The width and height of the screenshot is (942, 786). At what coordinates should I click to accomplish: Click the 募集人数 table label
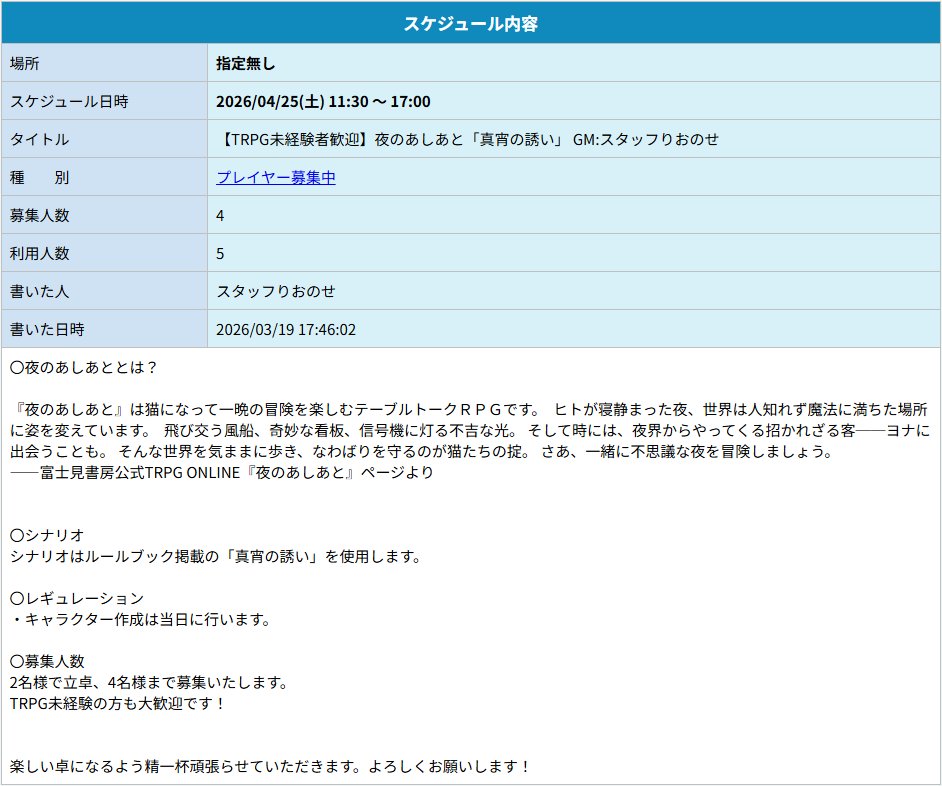[40, 216]
